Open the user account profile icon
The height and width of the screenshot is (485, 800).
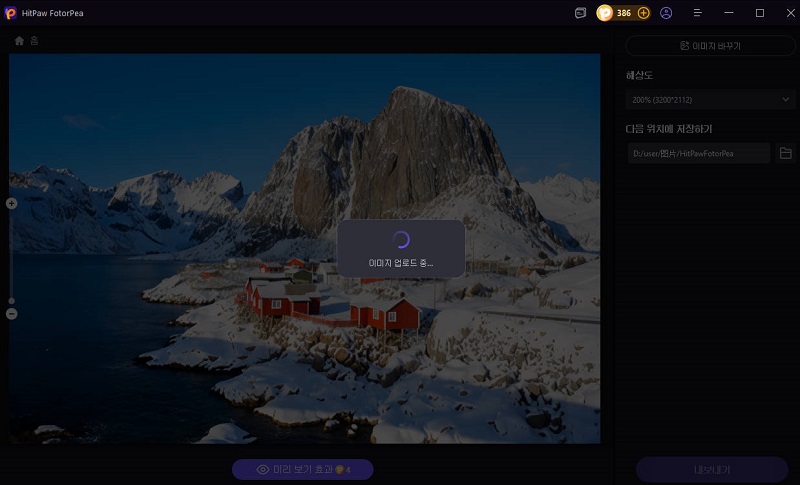coord(666,13)
